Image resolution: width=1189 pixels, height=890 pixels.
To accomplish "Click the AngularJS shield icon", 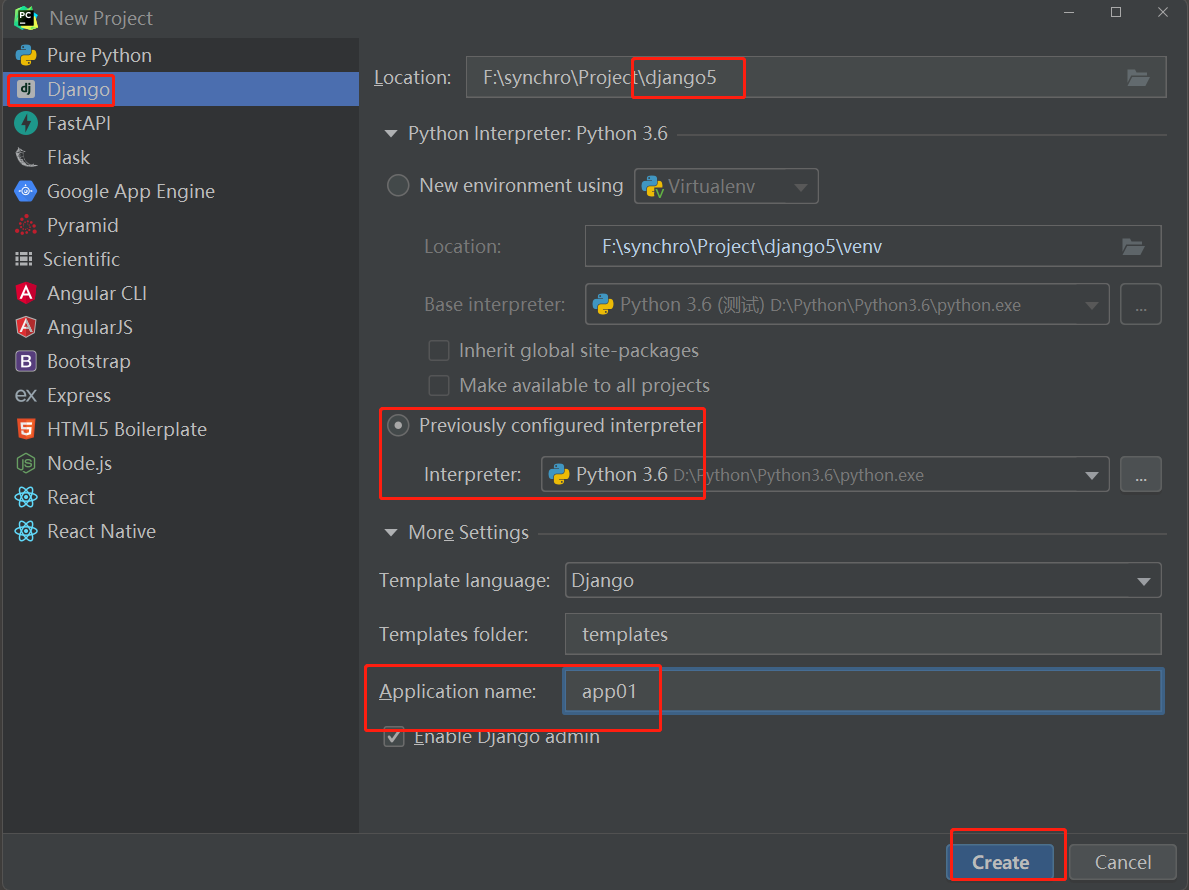I will click(x=26, y=327).
